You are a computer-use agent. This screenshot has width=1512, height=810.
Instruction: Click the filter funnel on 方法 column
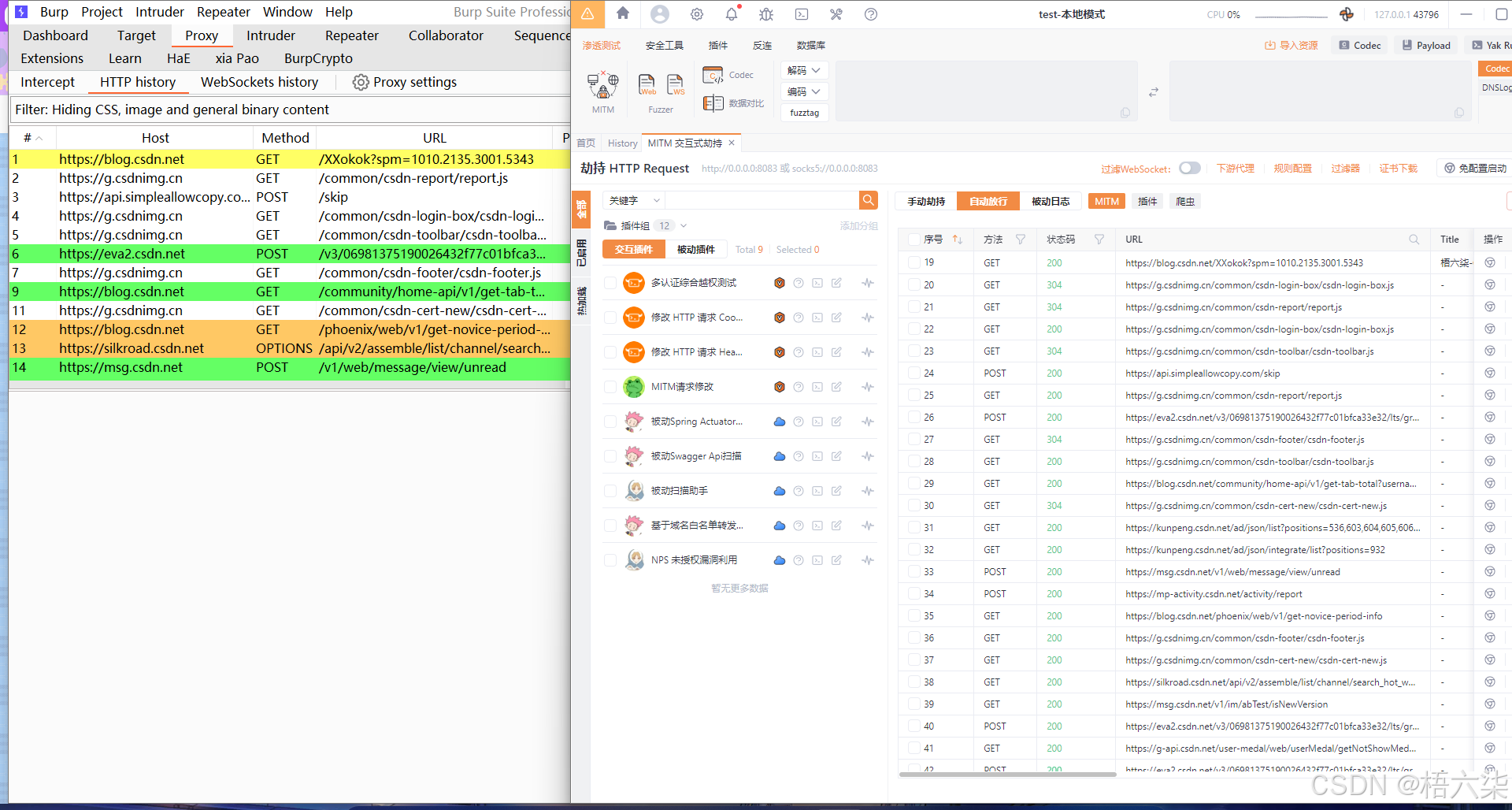[1021, 240]
